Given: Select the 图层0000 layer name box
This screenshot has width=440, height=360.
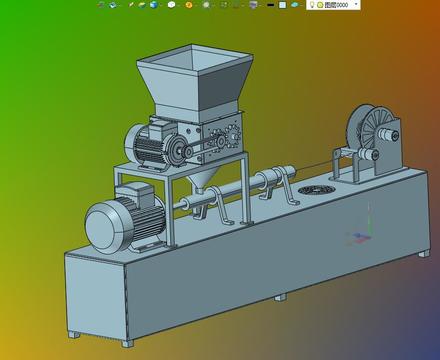Looking at the screenshot, I should click(x=336, y=5).
